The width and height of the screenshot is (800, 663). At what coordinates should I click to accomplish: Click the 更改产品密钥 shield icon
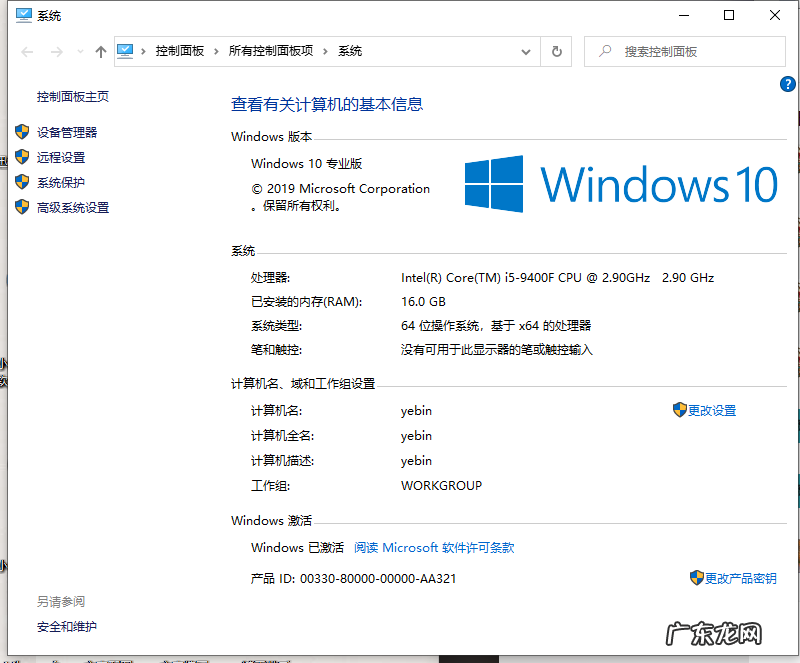(x=696, y=577)
